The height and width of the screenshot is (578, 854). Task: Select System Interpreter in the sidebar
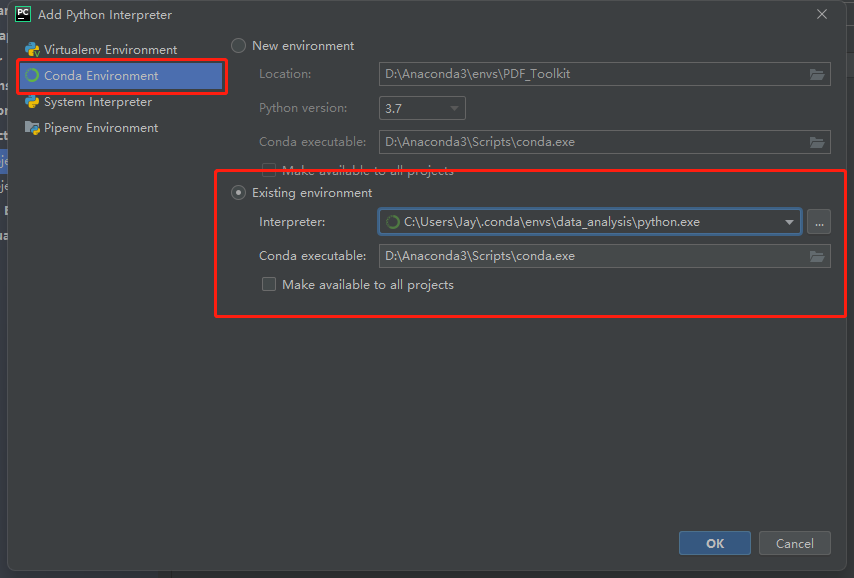[x=89, y=102]
